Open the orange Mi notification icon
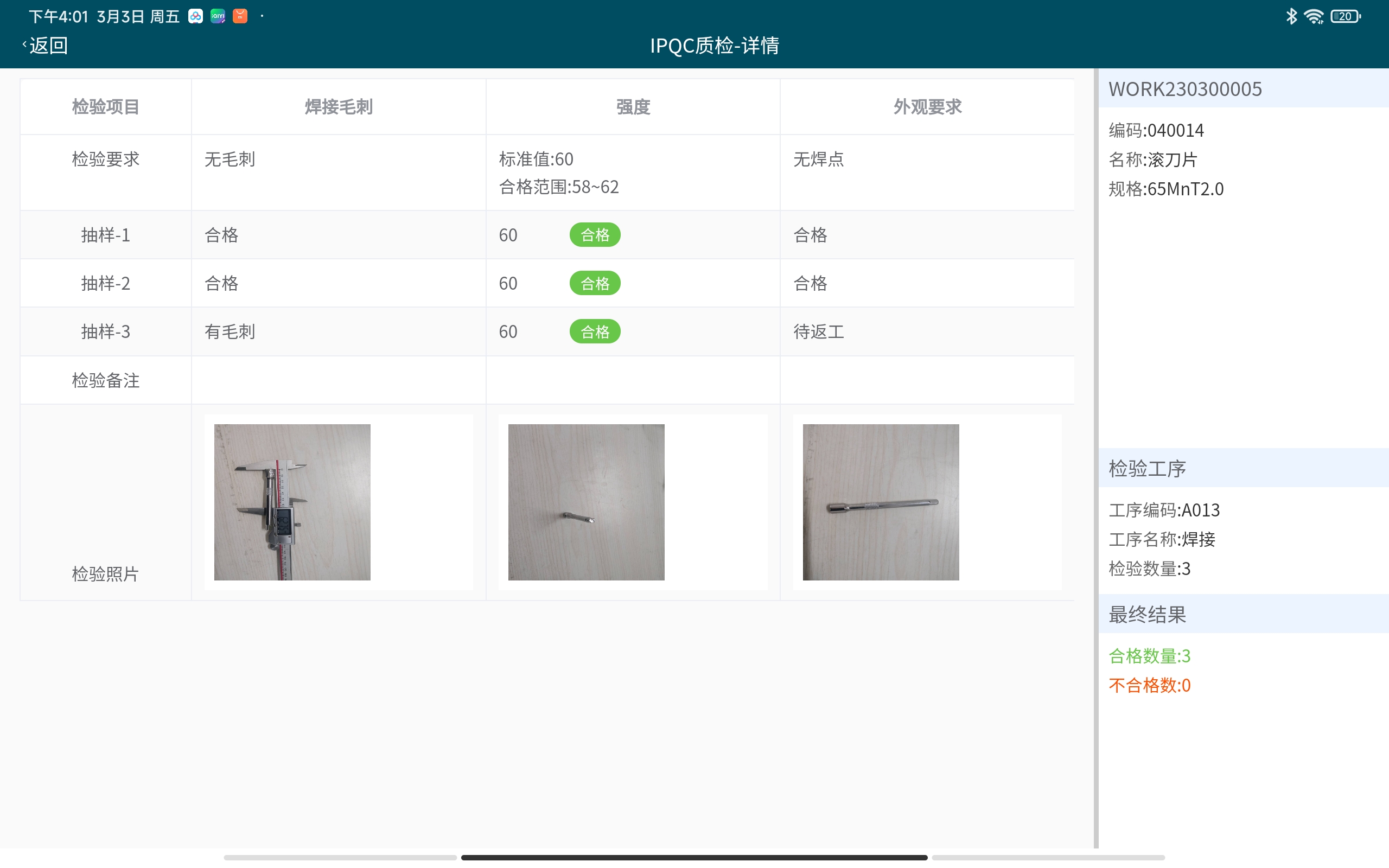Image resolution: width=1389 pixels, height=868 pixels. [x=240, y=16]
